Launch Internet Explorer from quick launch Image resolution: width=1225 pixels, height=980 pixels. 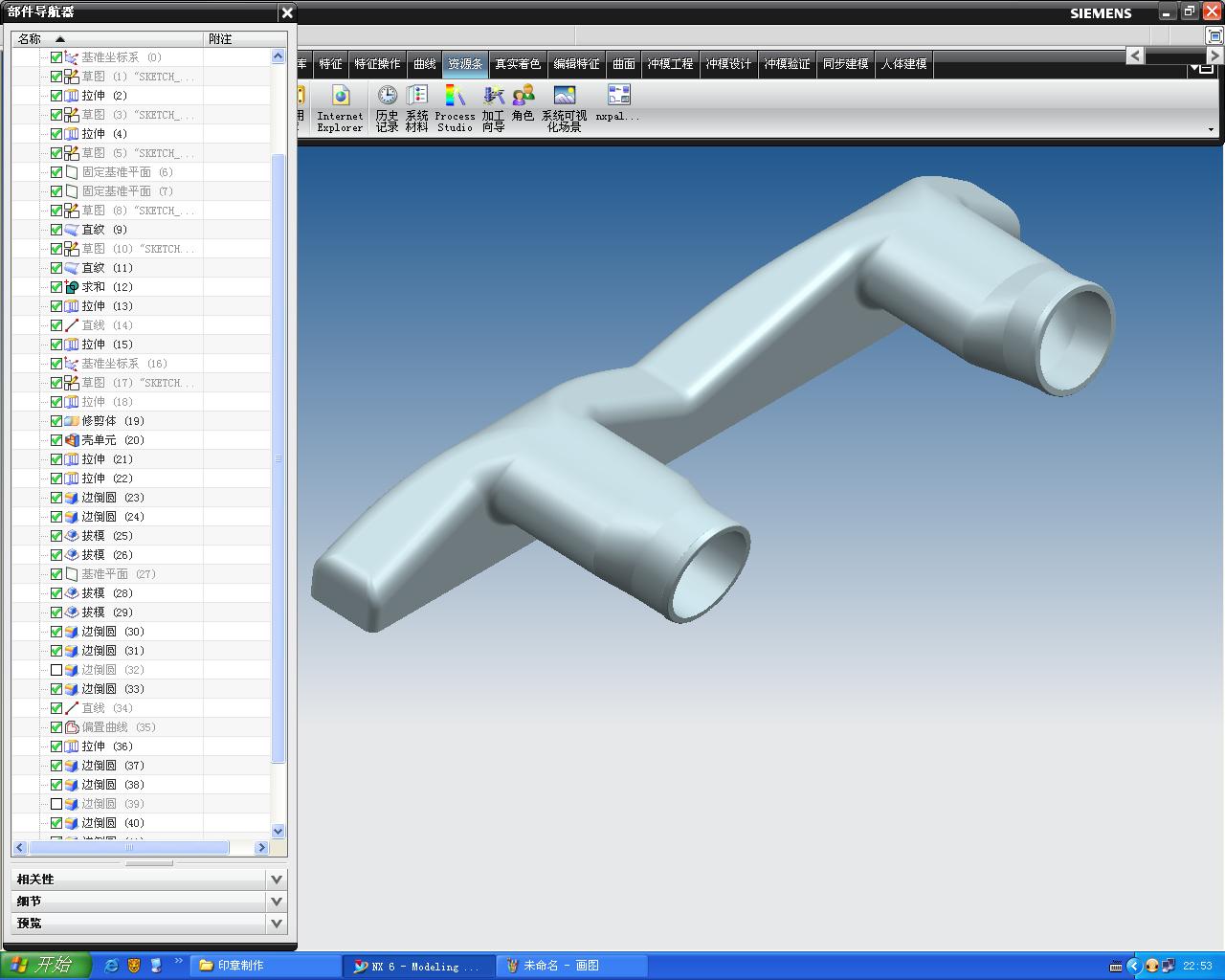coord(111,966)
